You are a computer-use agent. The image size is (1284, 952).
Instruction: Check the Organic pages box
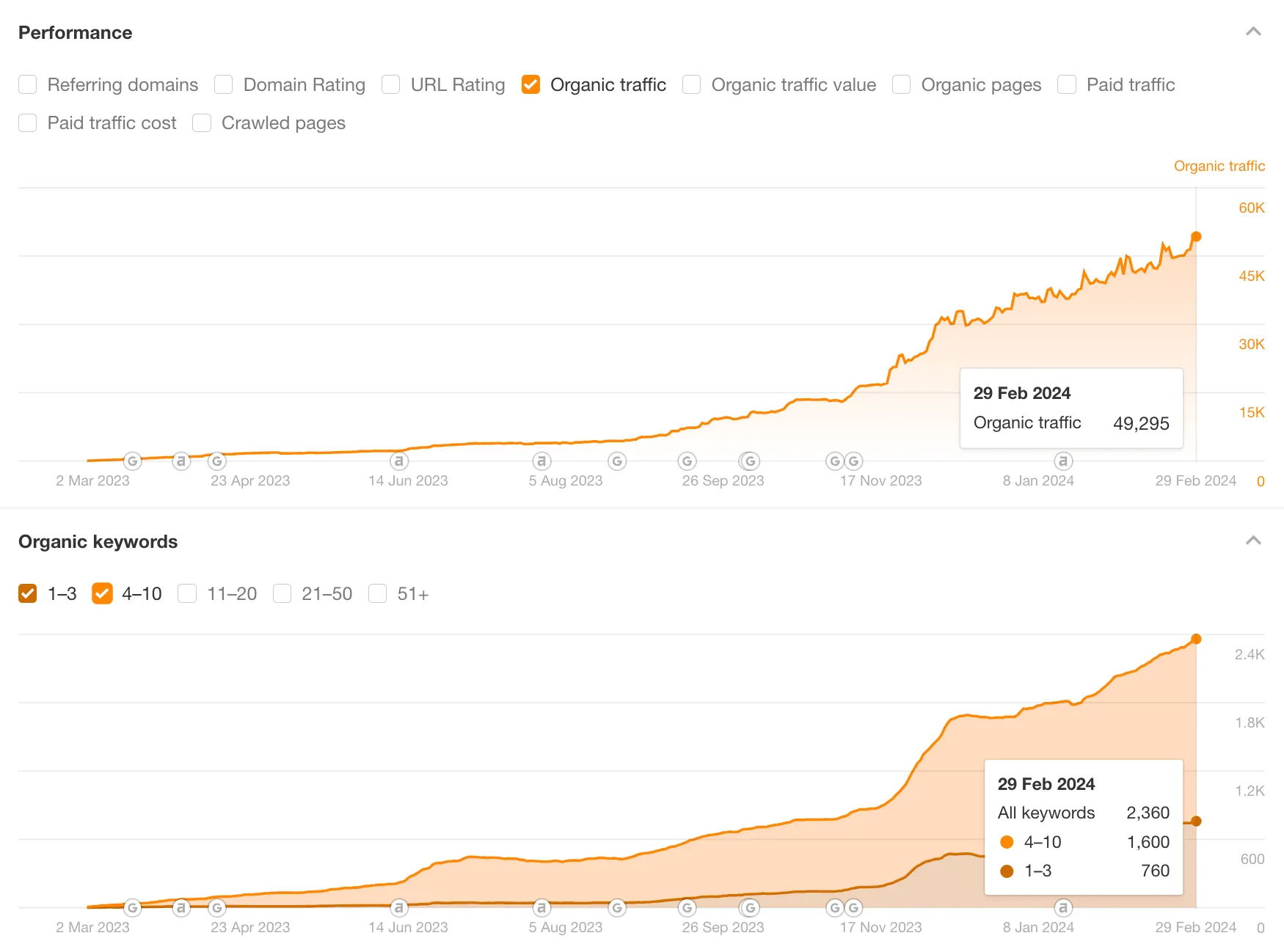click(x=902, y=85)
